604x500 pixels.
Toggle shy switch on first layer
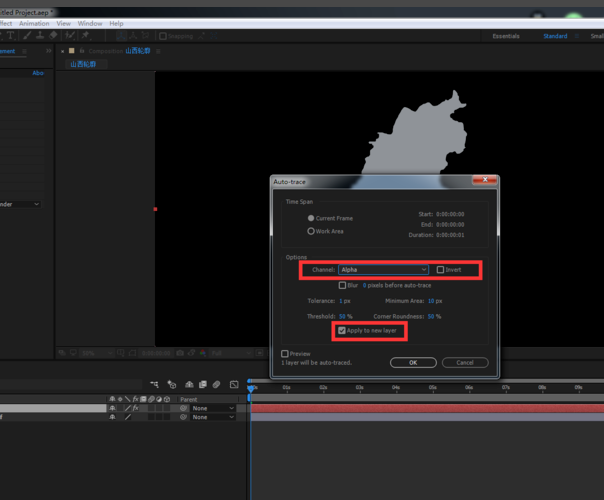point(112,408)
